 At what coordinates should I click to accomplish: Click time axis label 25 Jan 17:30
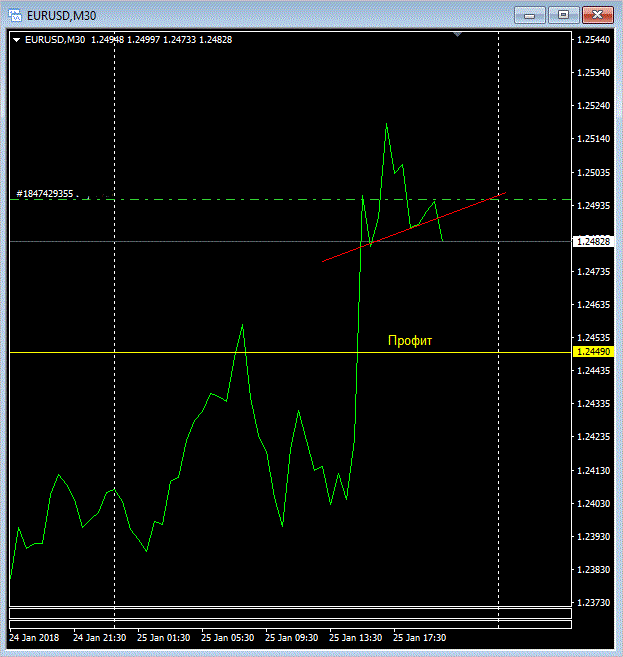click(420, 638)
